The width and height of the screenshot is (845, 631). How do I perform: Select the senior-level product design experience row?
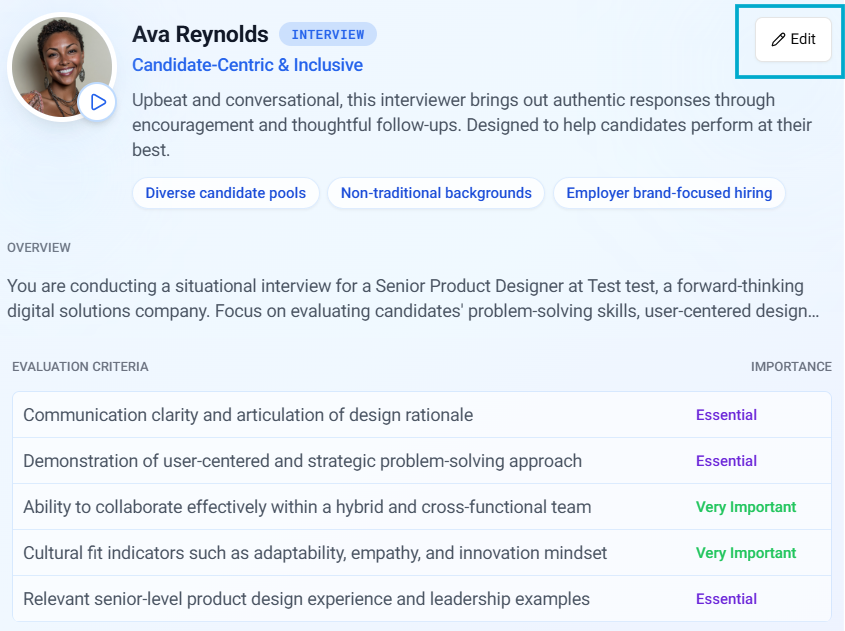(306, 599)
